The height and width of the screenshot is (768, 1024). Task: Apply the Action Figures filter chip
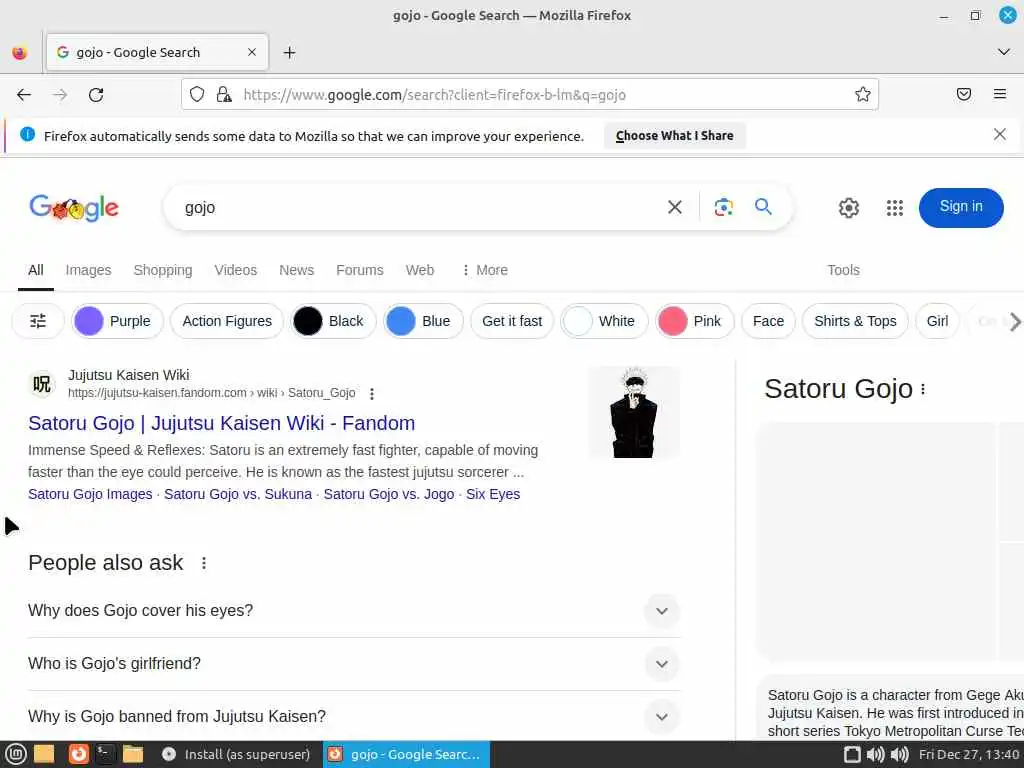pos(227,321)
